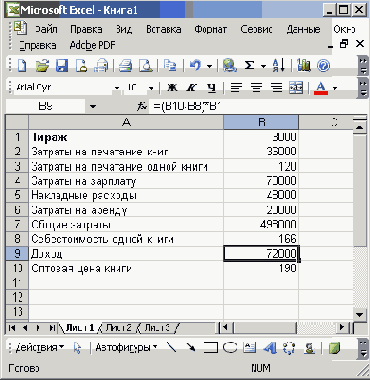The width and height of the screenshot is (370, 380).
Task: Open the Вставка menu
Action: 164,29
